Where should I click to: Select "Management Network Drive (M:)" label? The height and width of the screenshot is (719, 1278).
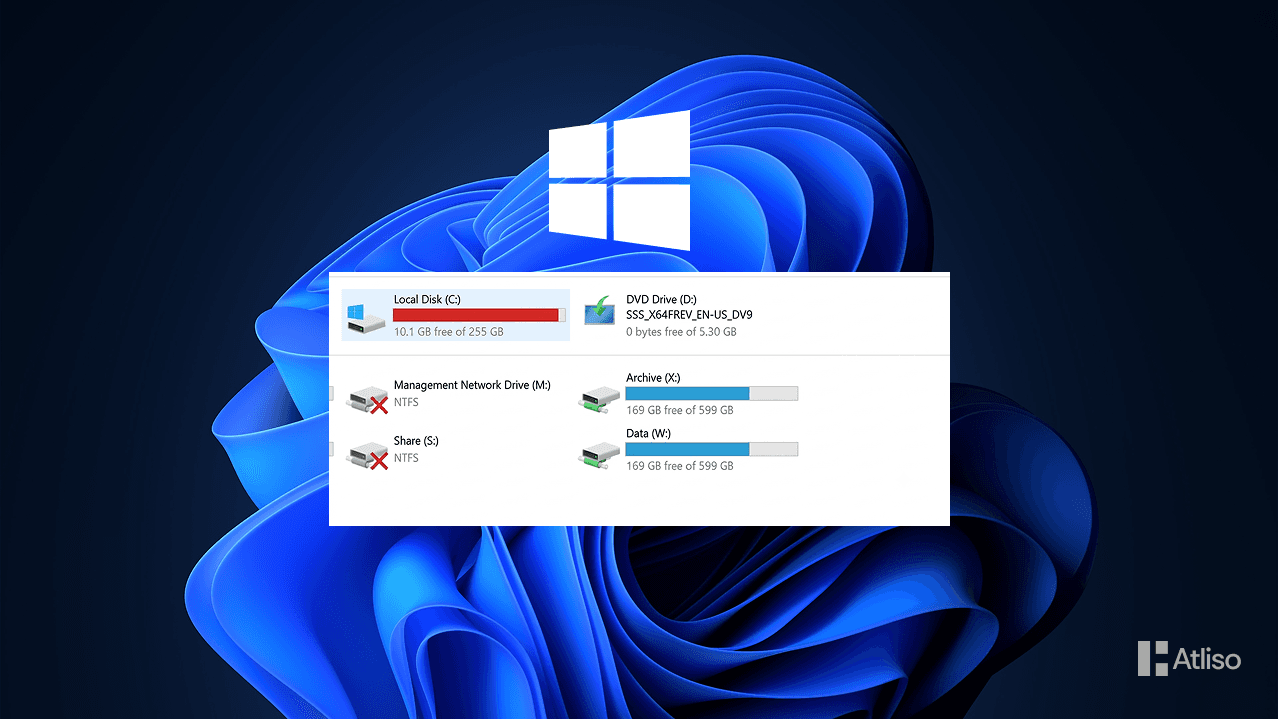coord(472,385)
